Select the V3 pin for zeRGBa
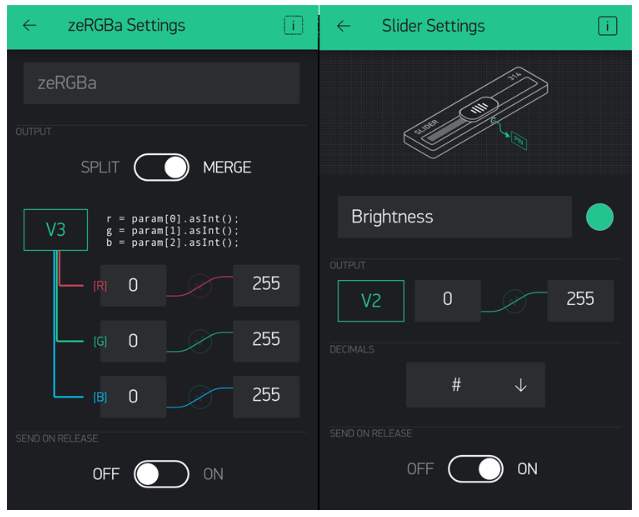Viewport: 639px width, 517px height. pyautogui.click(x=55, y=230)
